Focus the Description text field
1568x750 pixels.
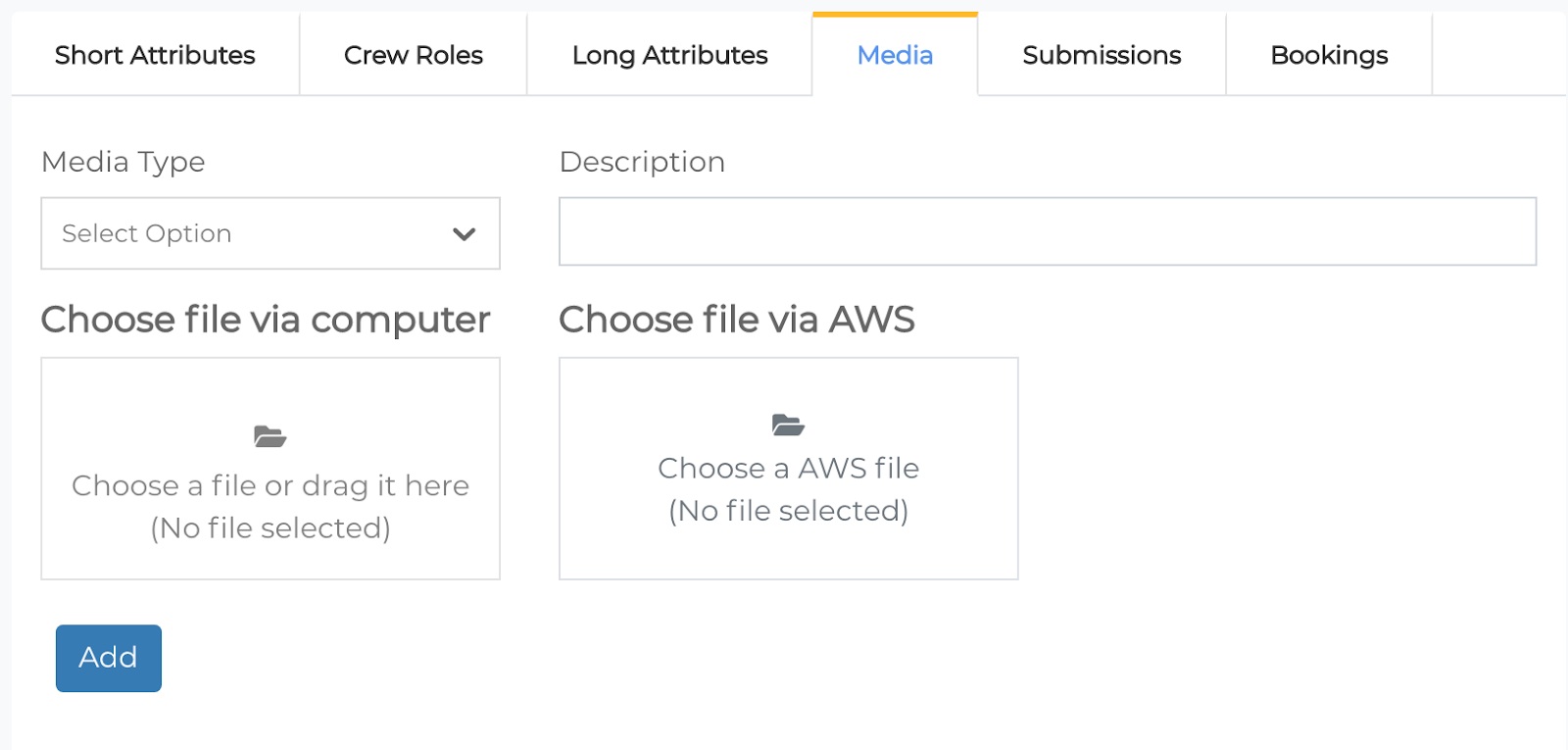point(1047,231)
